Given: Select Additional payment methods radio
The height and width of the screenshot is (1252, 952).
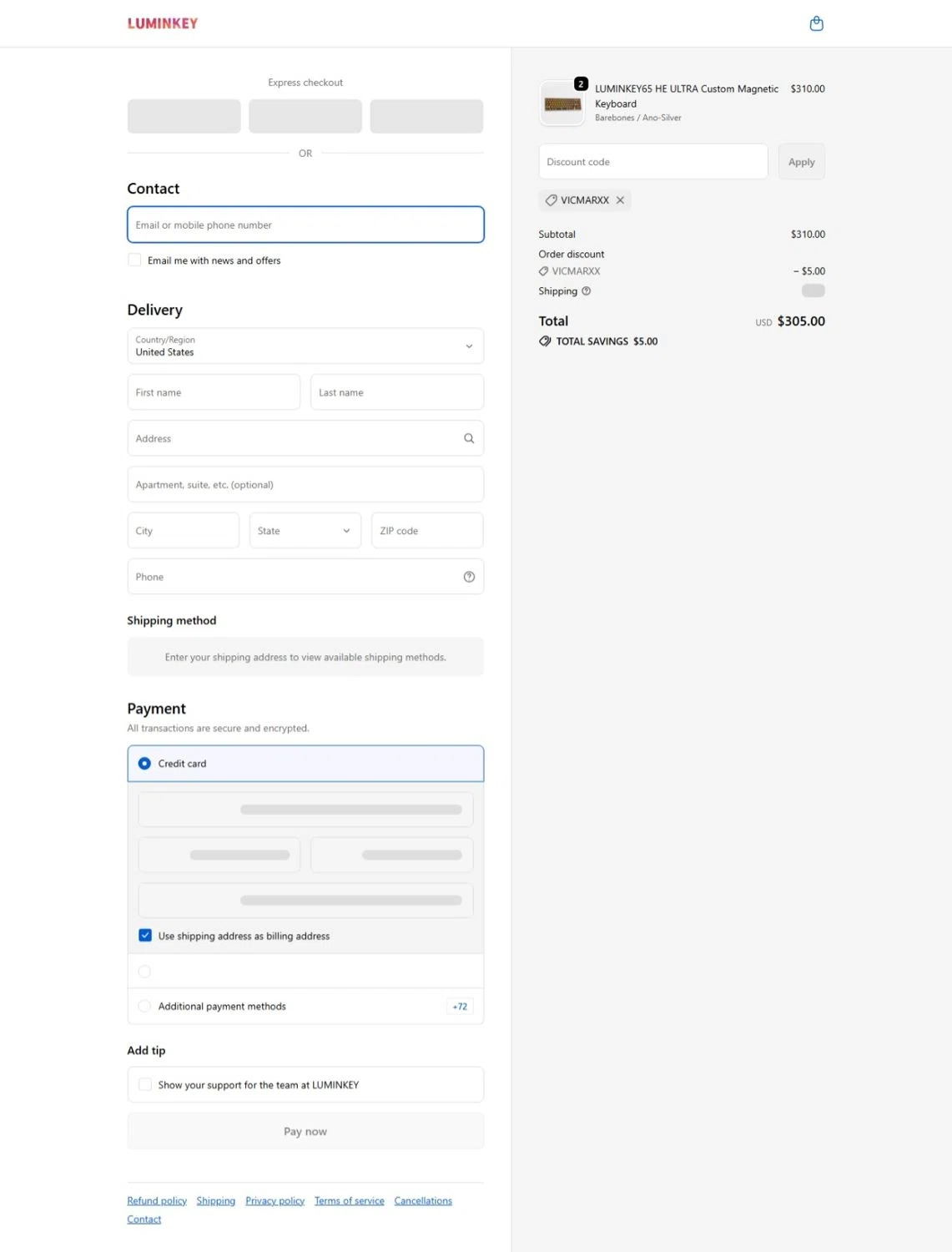Looking at the screenshot, I should [x=144, y=1007].
